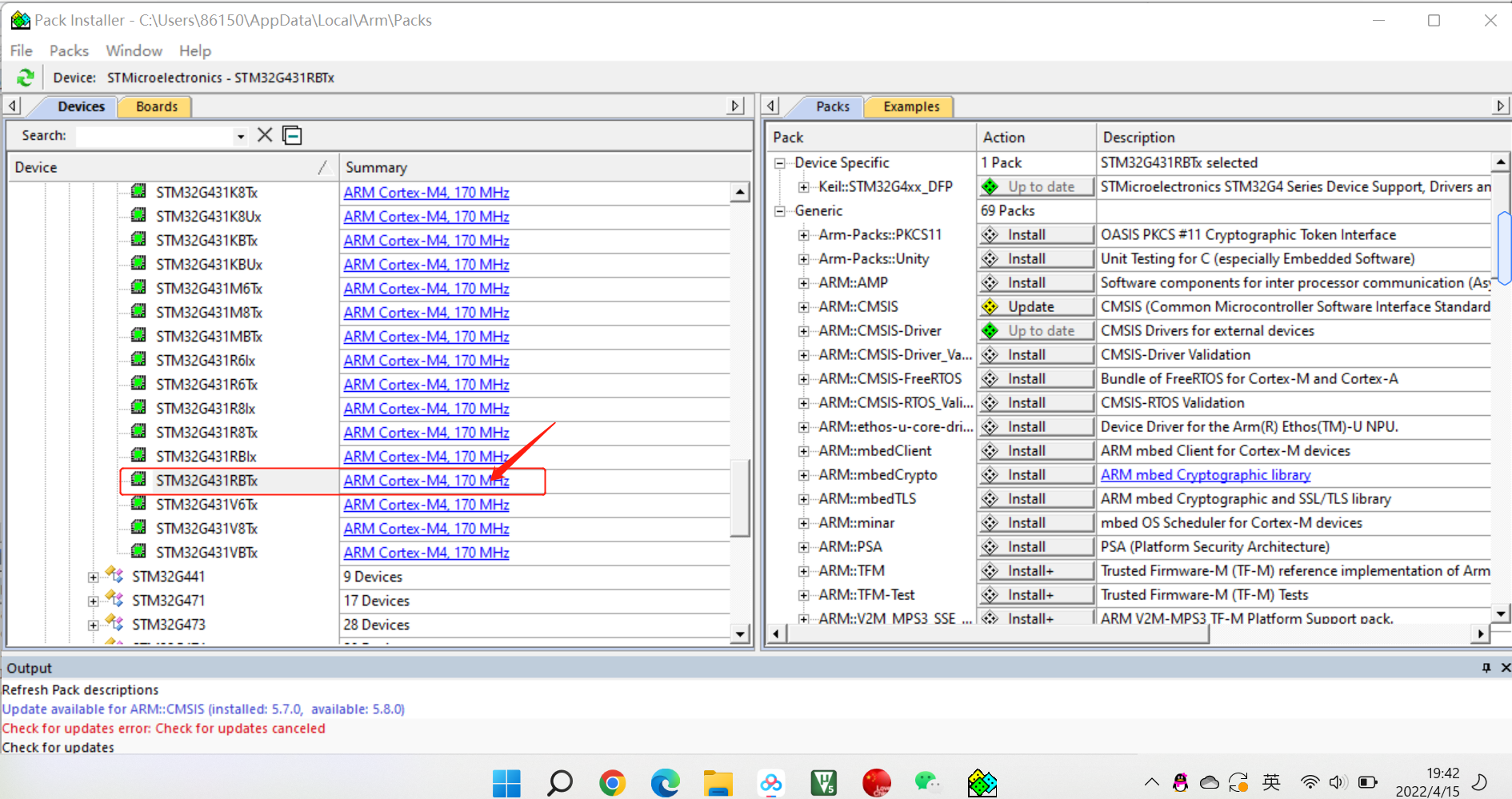Image resolution: width=1512 pixels, height=799 pixels.
Task: Open File Explorer from the taskbar
Action: click(718, 782)
